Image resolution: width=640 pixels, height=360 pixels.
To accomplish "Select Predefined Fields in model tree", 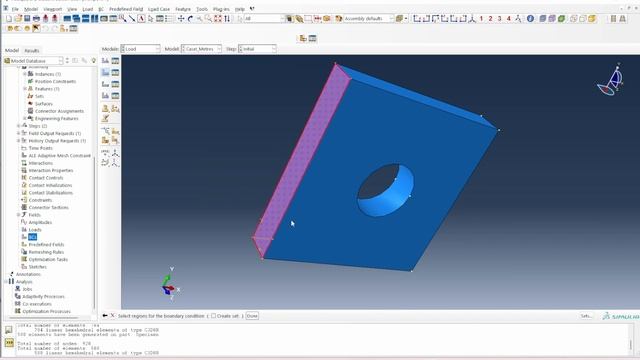I will point(46,244).
